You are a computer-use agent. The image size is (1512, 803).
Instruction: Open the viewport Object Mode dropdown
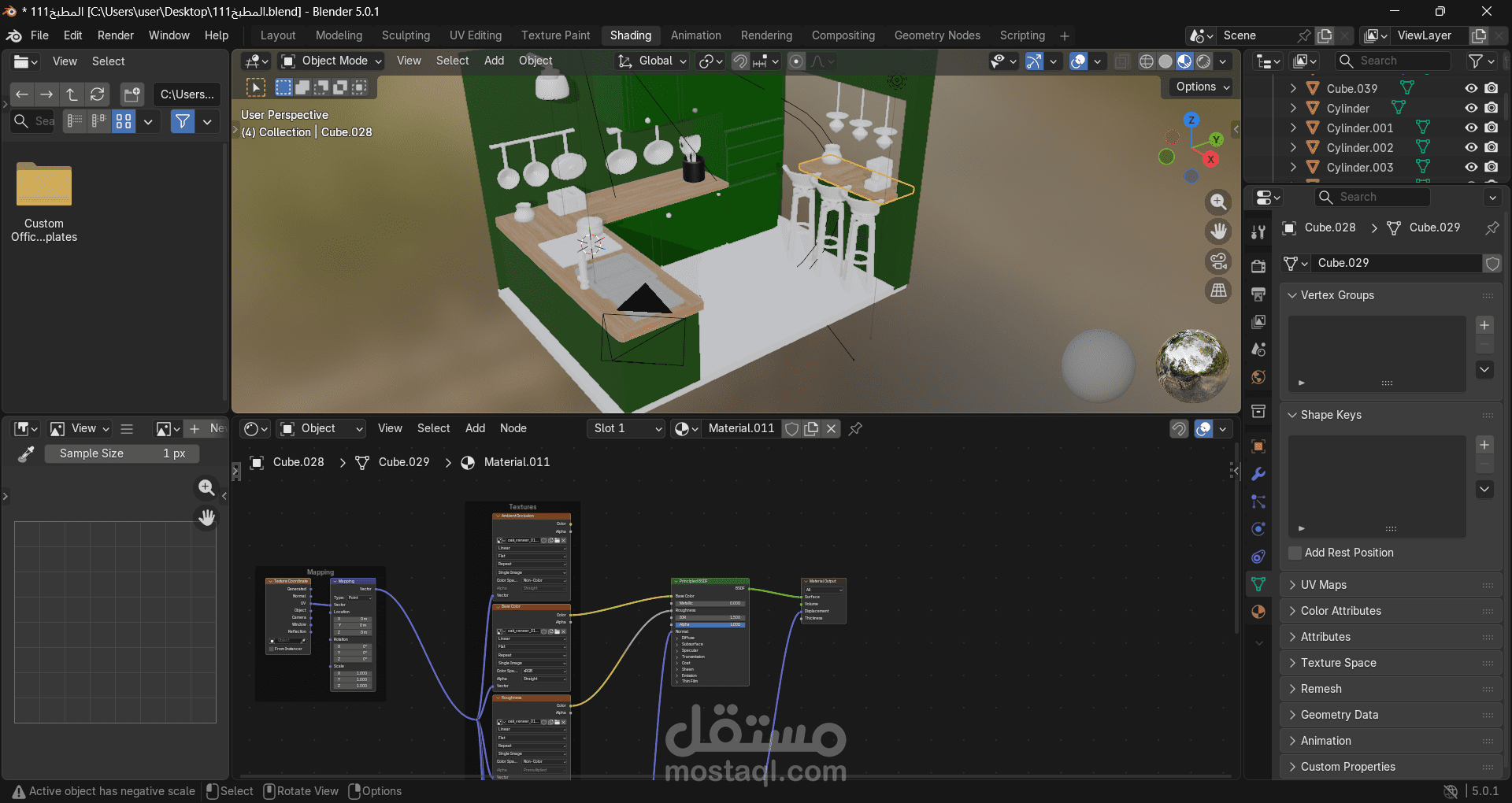pyautogui.click(x=332, y=61)
